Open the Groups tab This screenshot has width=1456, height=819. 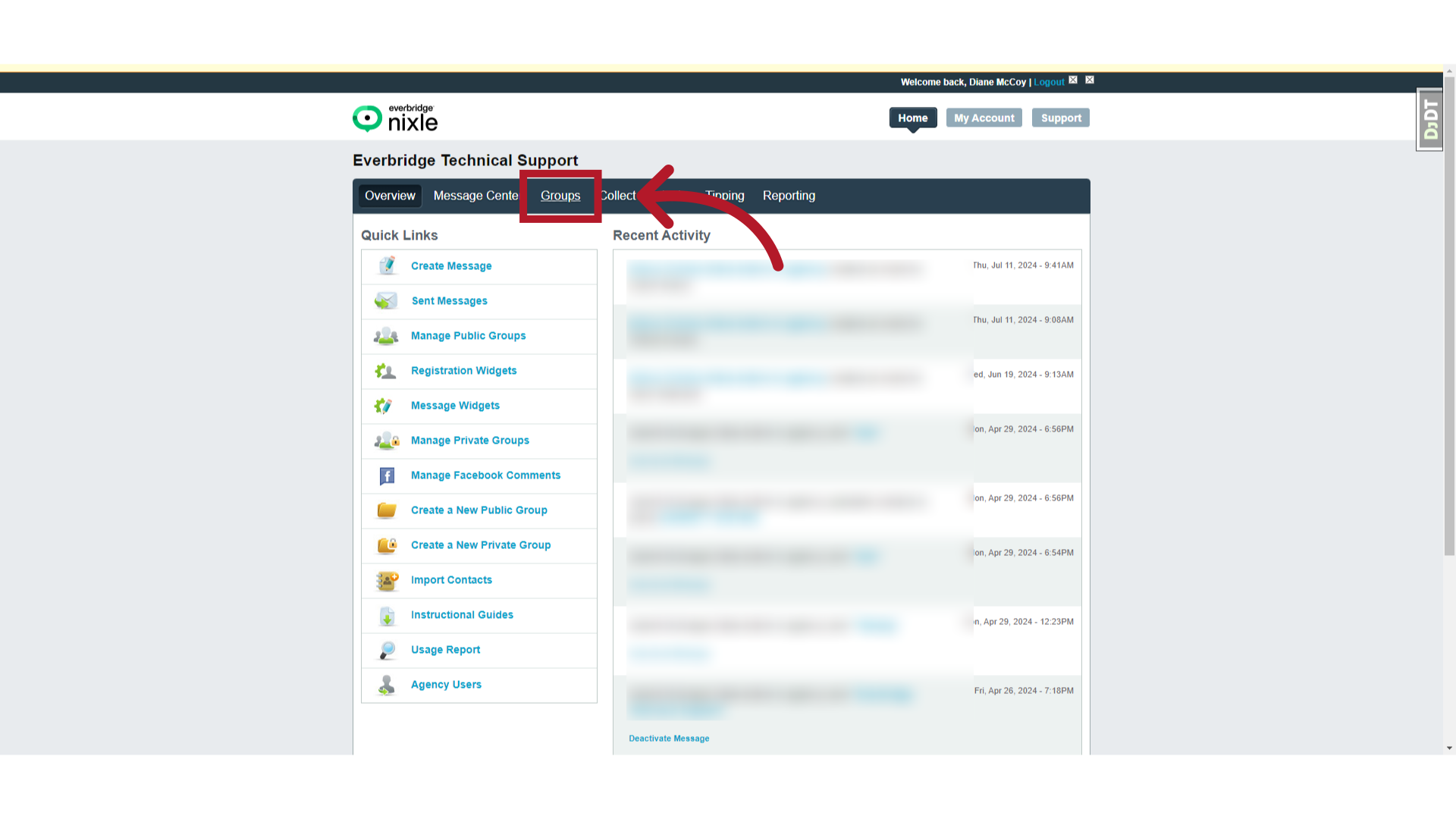pyautogui.click(x=560, y=196)
